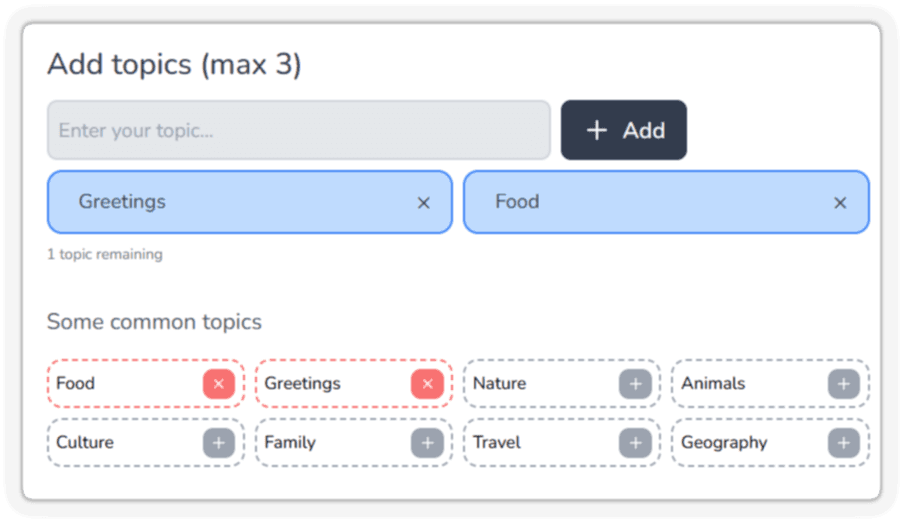Click the Geography common topic label
This screenshot has height=523, width=903.
coord(724,443)
